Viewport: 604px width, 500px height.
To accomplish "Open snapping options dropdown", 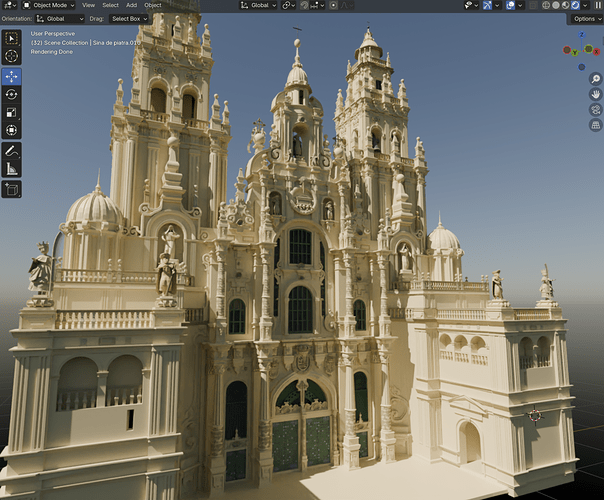I will click(x=318, y=5).
